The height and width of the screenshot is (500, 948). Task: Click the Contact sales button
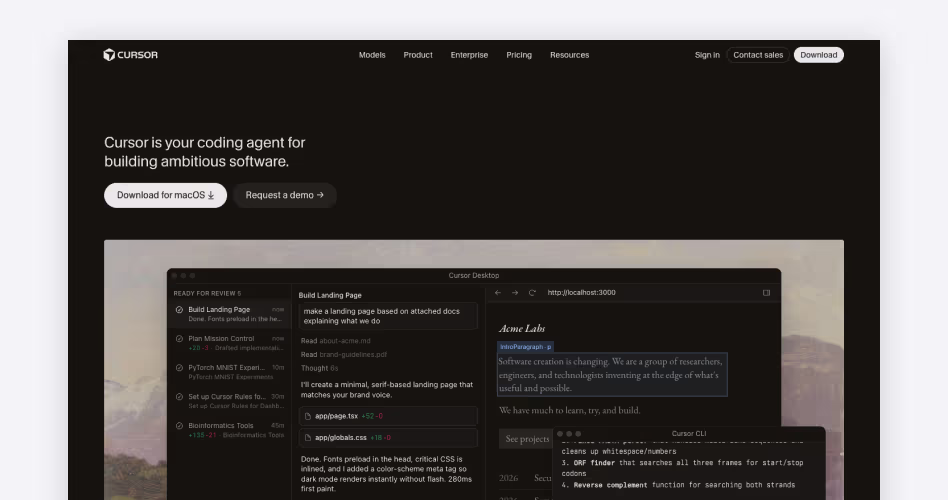pos(758,55)
